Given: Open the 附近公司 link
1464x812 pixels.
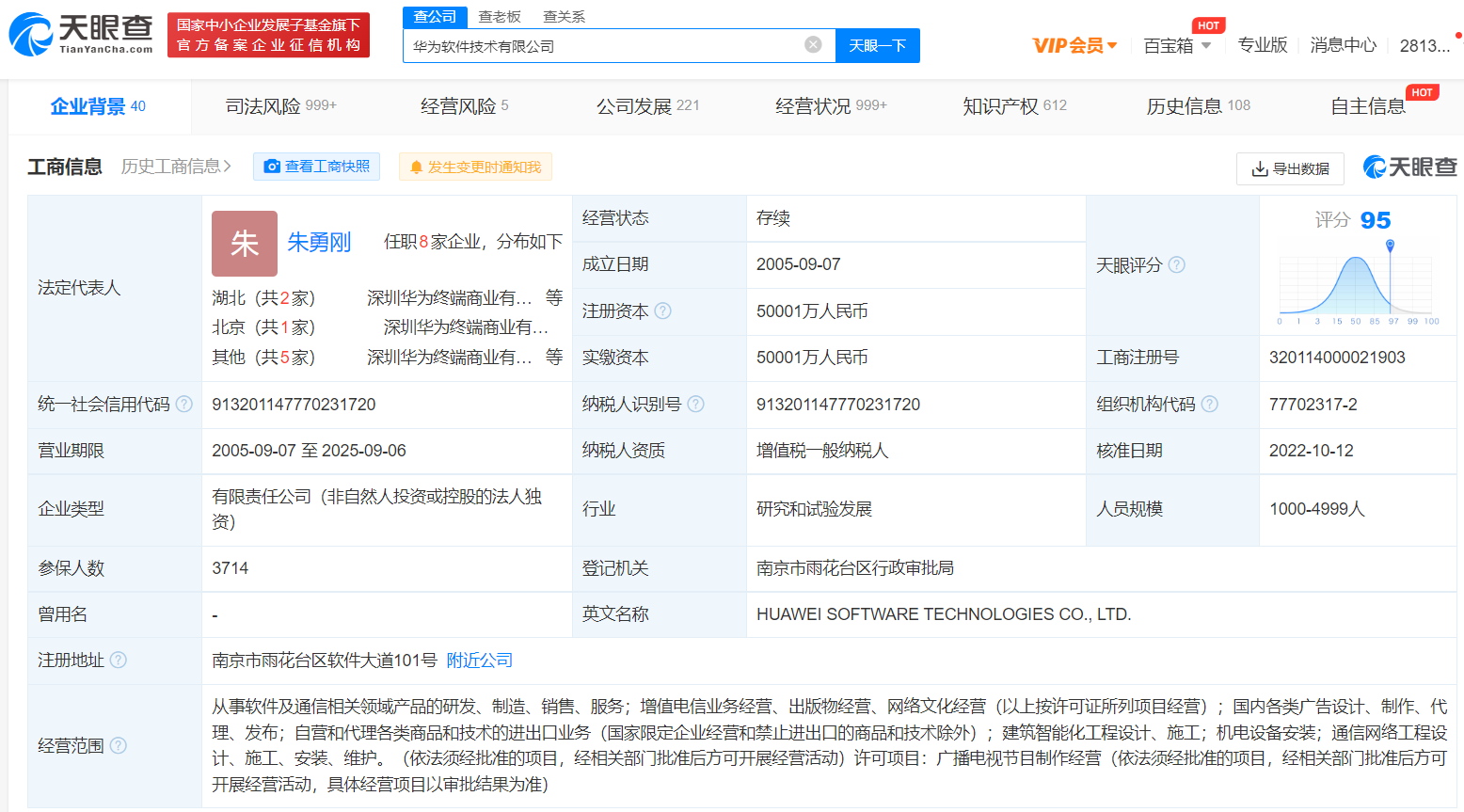Looking at the screenshot, I should [x=480, y=660].
